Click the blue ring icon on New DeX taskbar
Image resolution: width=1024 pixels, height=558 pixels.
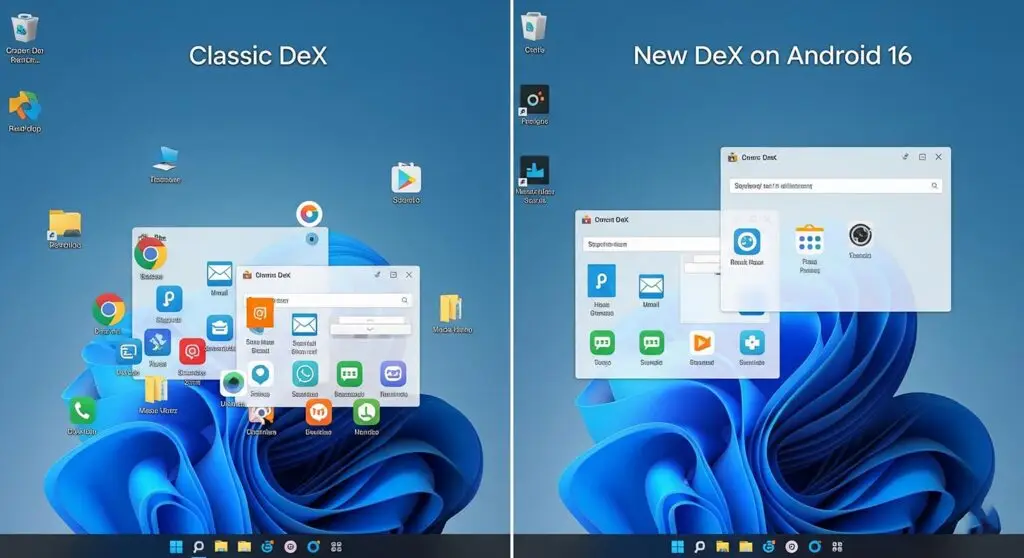814,547
